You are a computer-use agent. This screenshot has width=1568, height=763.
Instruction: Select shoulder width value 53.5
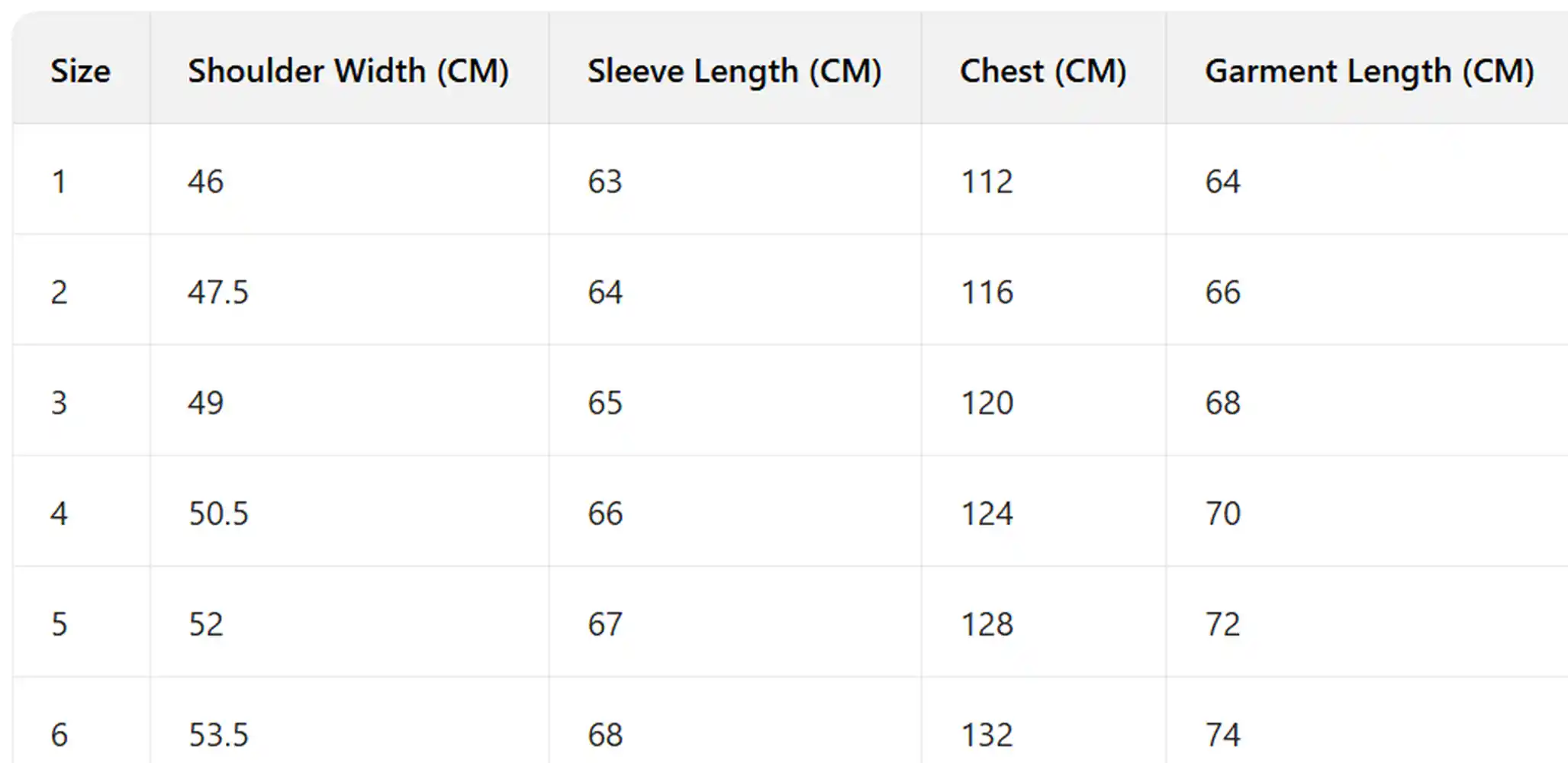(218, 735)
